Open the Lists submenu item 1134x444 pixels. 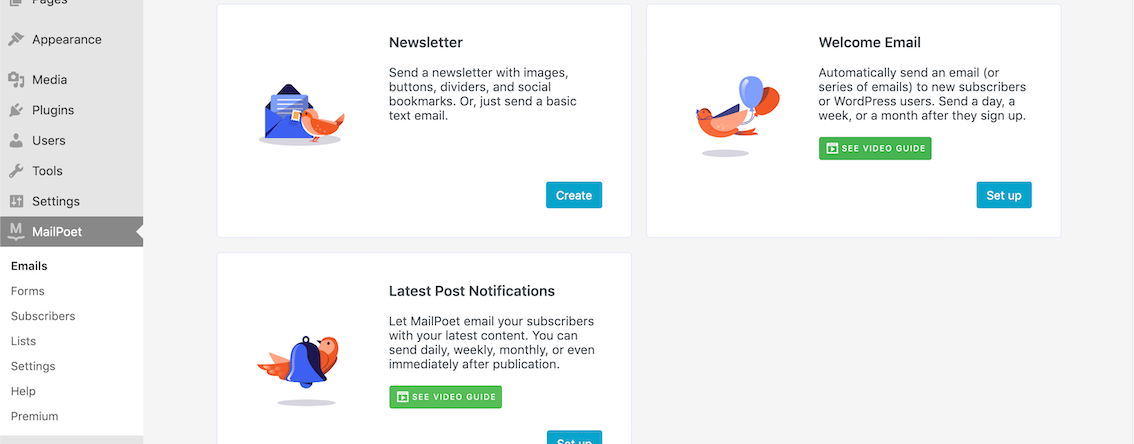click(23, 341)
